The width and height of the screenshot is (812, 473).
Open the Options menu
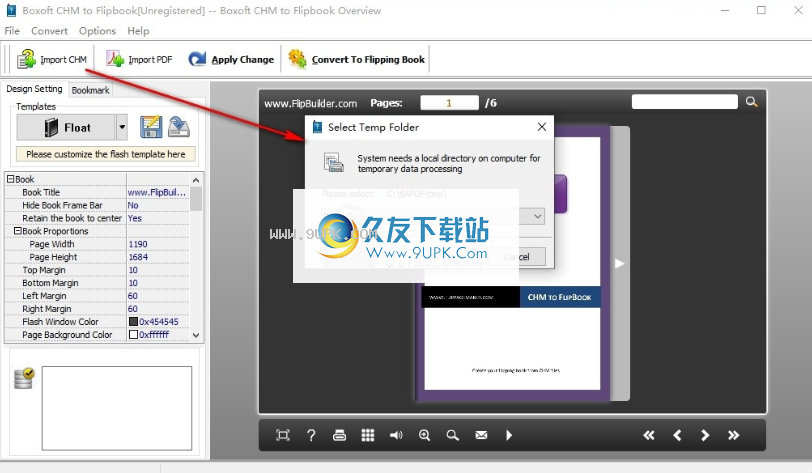tap(97, 31)
